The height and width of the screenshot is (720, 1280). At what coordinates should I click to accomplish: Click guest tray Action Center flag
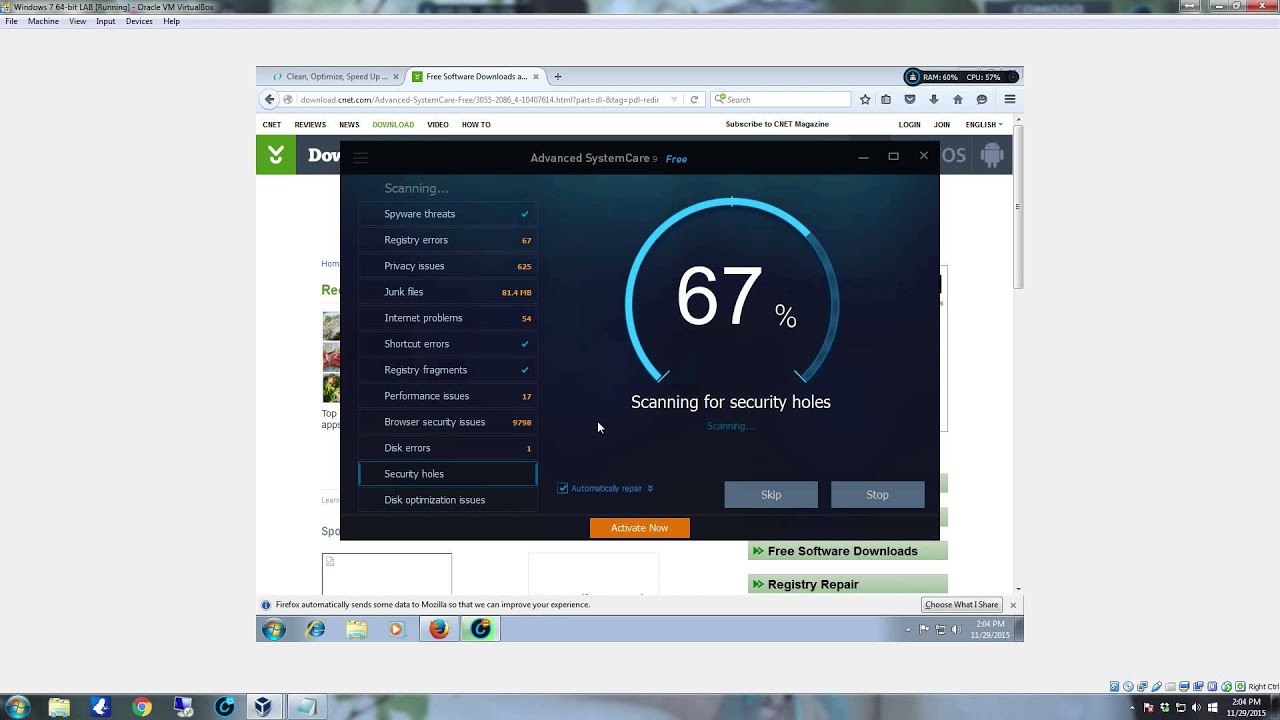click(x=925, y=629)
